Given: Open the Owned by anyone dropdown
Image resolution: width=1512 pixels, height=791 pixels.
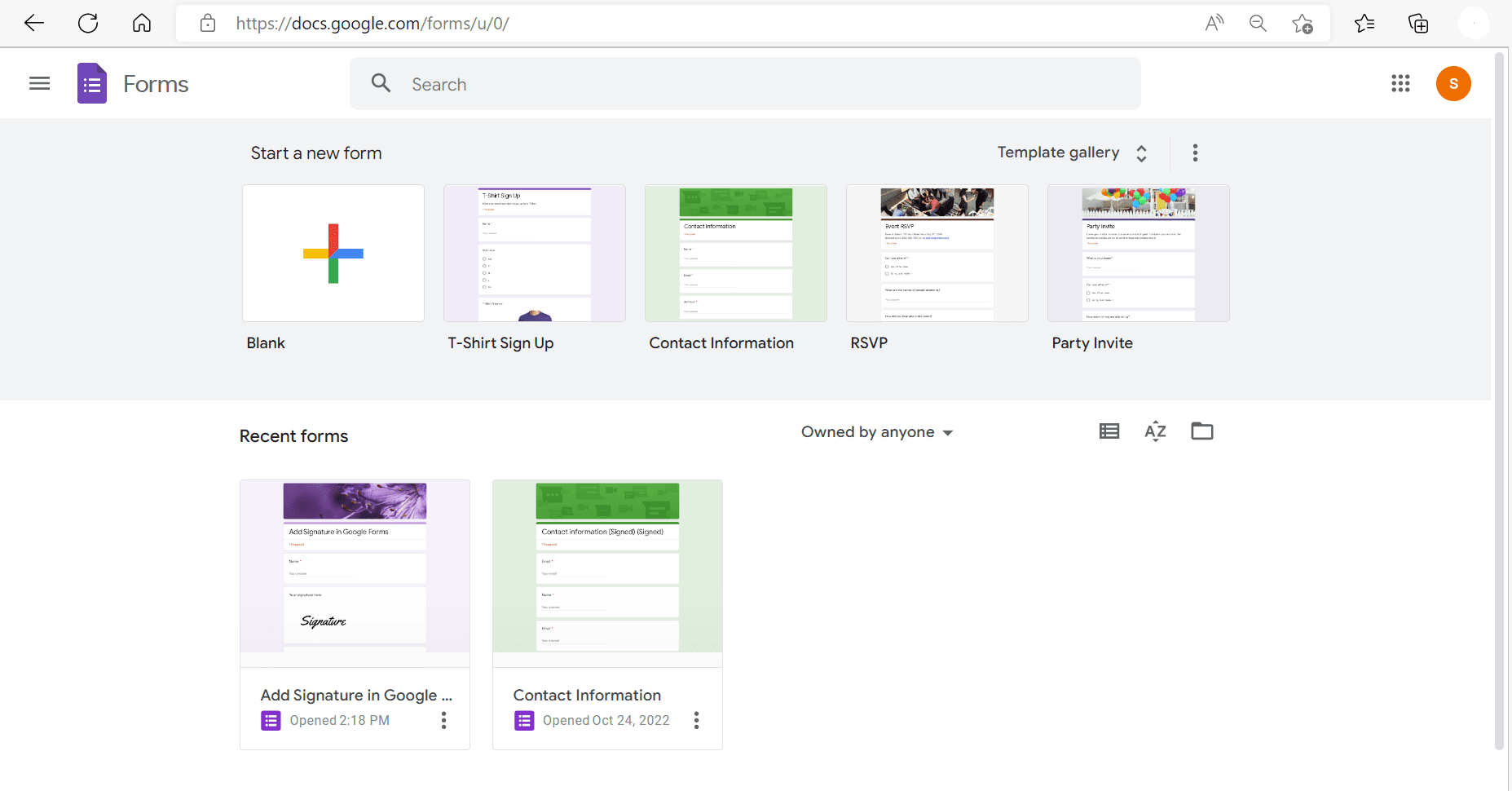Looking at the screenshot, I should (x=877, y=432).
